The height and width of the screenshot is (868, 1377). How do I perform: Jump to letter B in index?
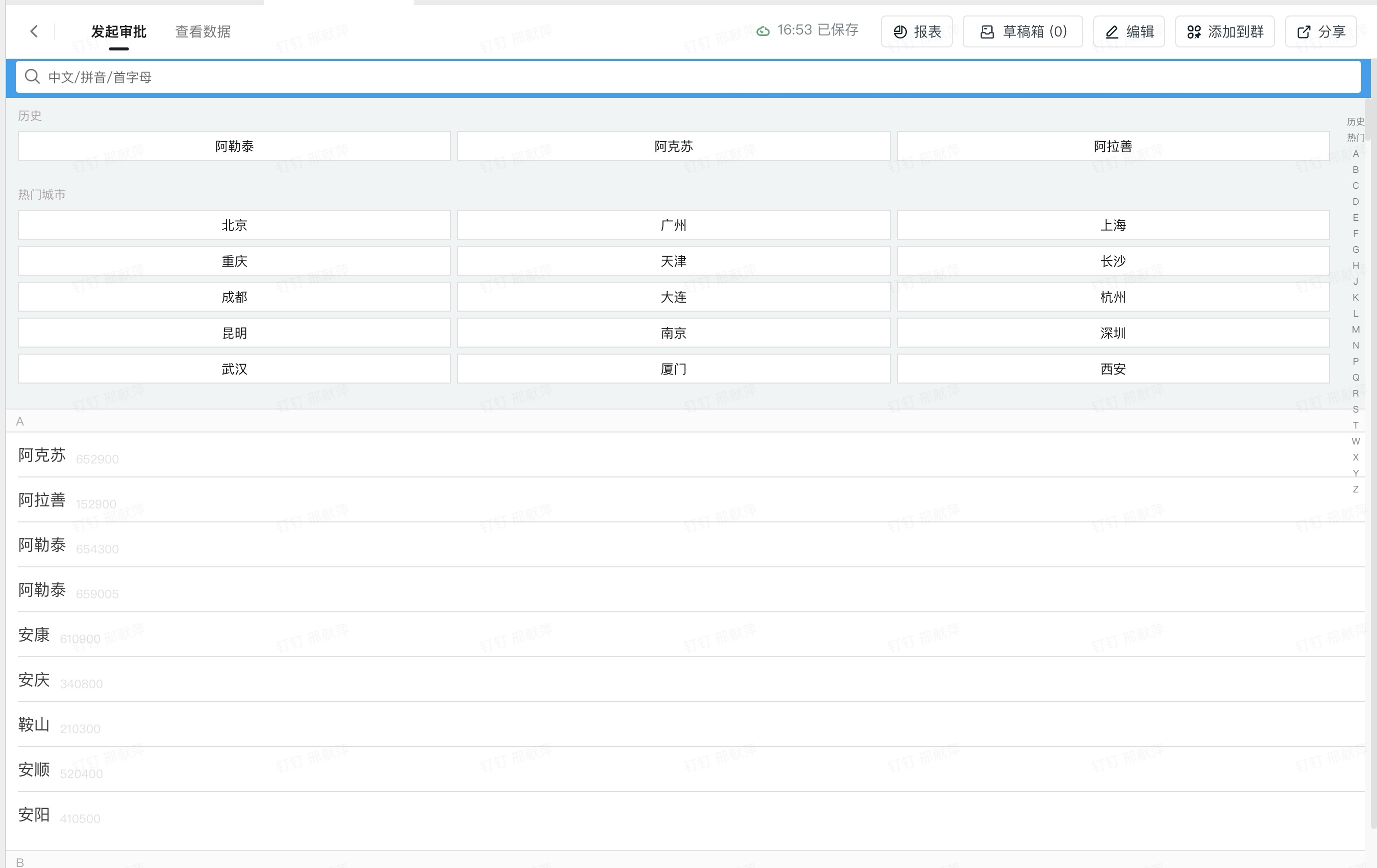click(x=1356, y=170)
